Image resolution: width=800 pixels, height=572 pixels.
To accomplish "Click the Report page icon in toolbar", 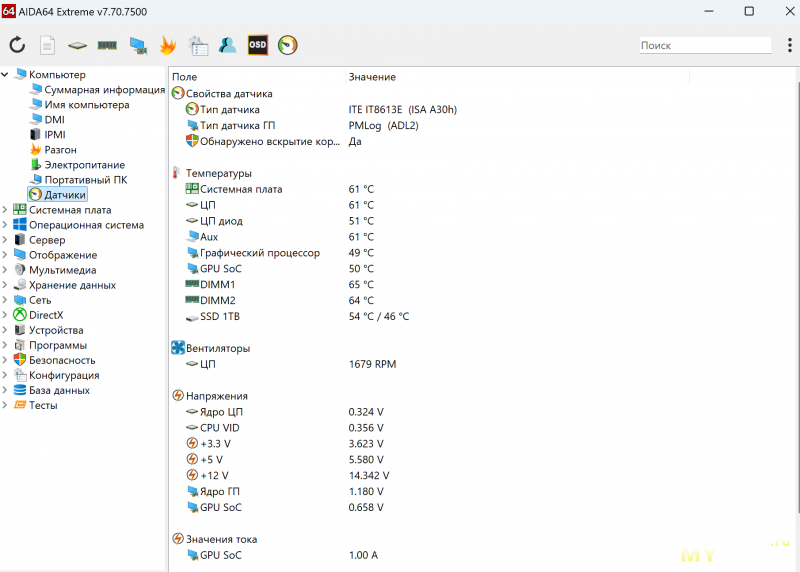I will tap(47, 45).
